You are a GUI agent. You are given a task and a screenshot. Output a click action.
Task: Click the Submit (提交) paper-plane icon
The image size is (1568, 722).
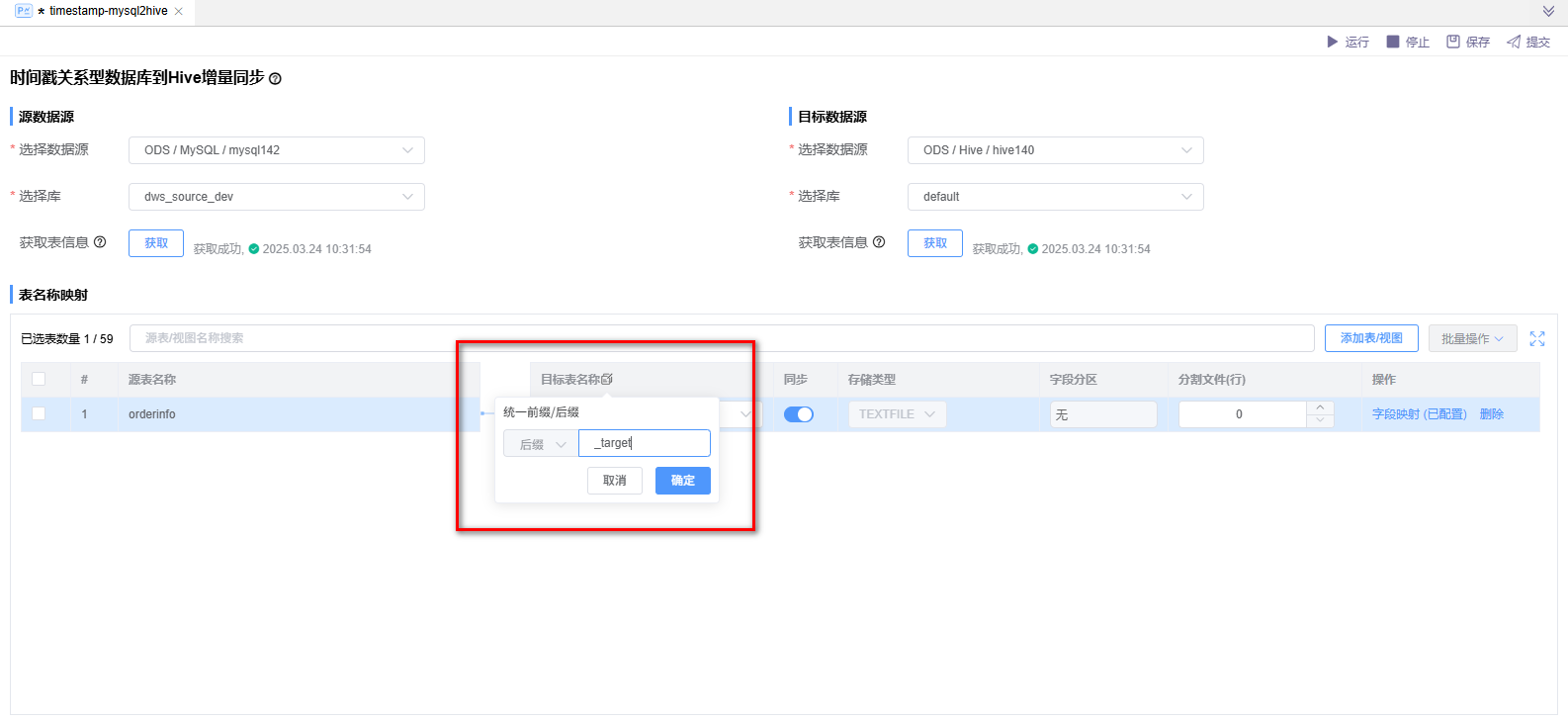(1514, 42)
